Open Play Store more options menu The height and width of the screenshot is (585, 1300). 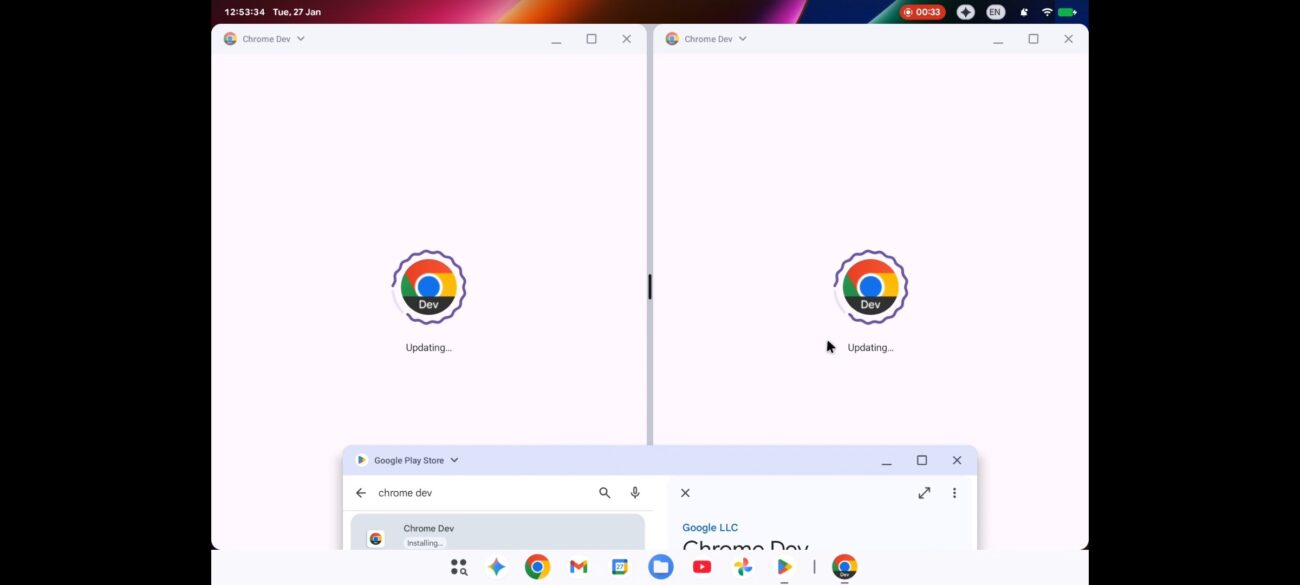(954, 493)
